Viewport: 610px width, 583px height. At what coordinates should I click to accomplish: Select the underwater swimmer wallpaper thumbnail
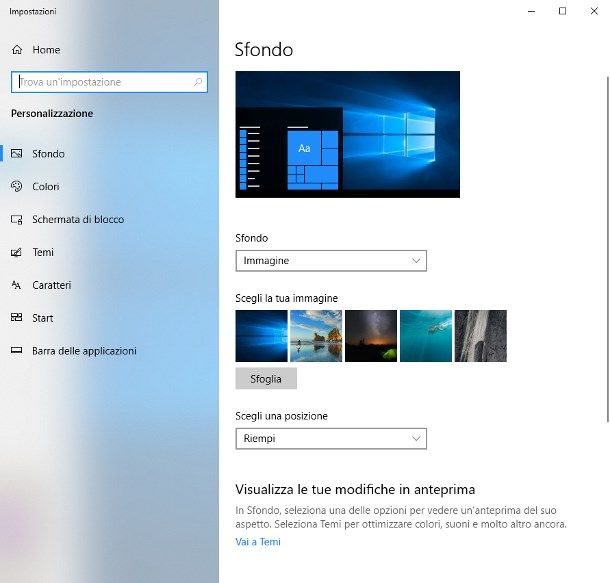[x=426, y=336]
